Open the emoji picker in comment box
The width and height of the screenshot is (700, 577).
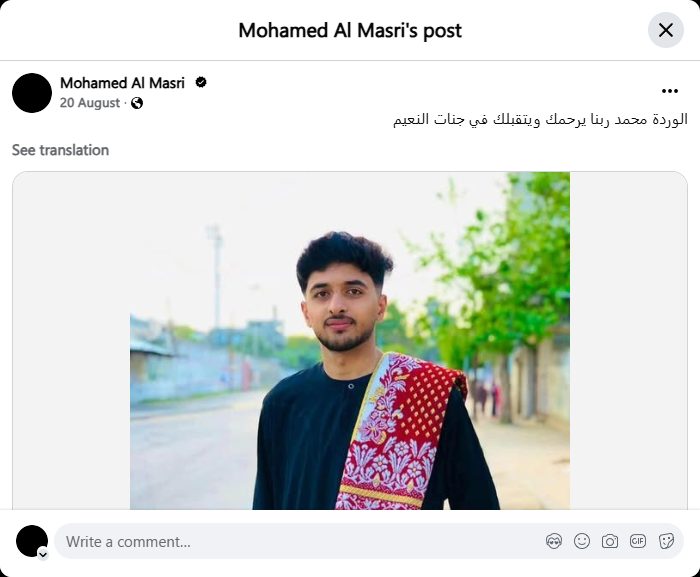coord(582,541)
